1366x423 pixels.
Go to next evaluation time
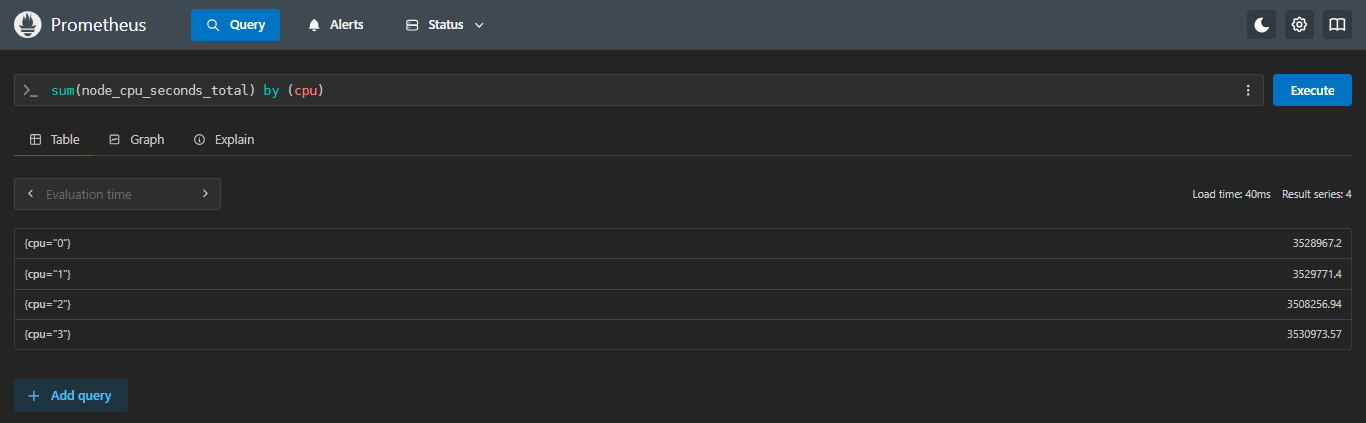click(x=205, y=194)
